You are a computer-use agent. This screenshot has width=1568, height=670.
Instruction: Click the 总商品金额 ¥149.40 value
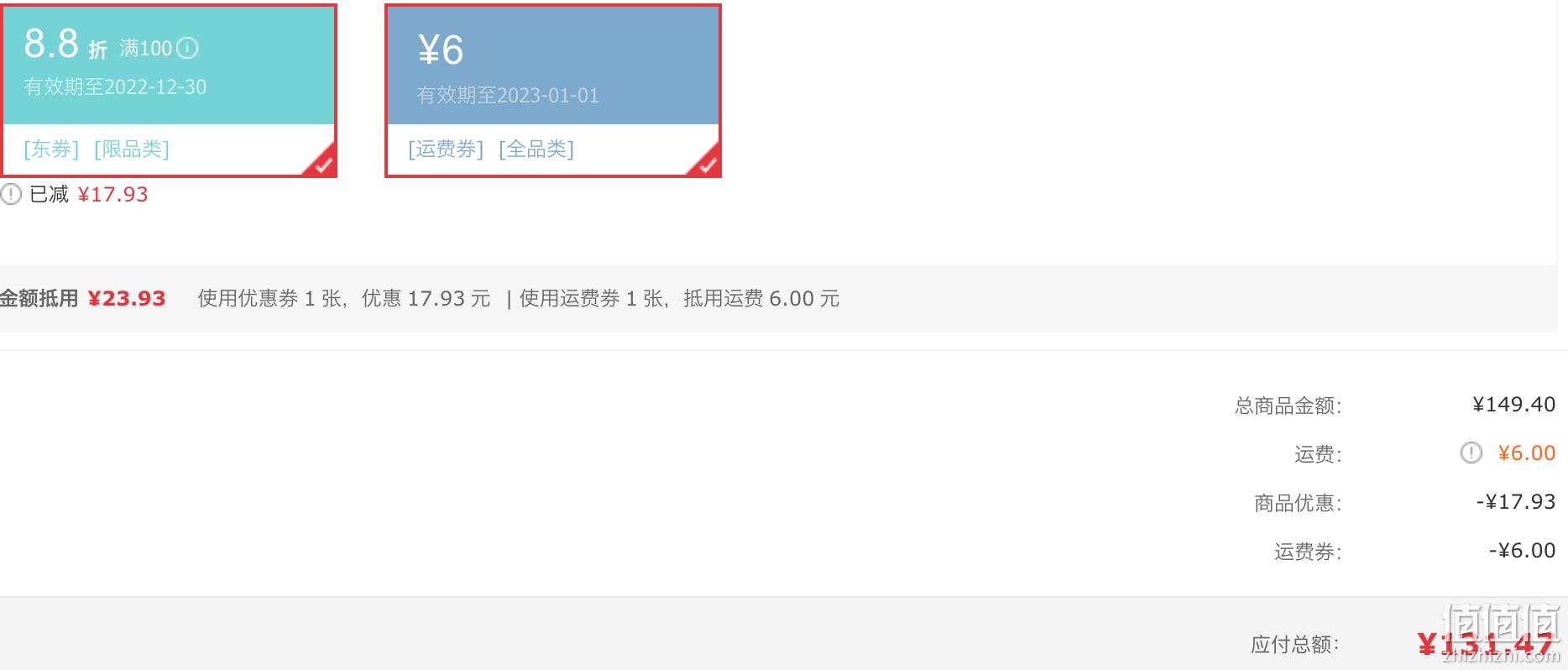(1514, 405)
